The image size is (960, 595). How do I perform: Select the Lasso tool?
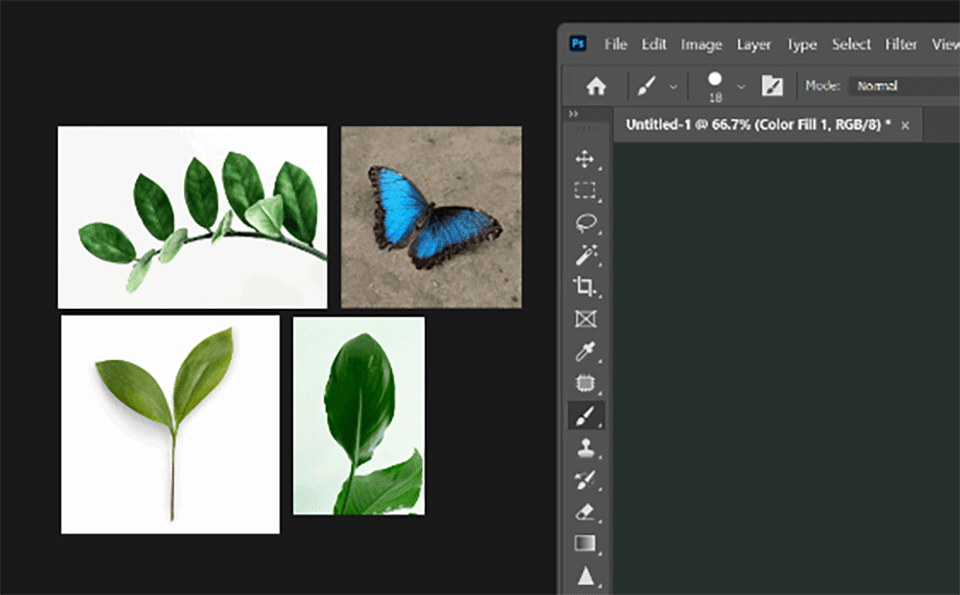(586, 222)
